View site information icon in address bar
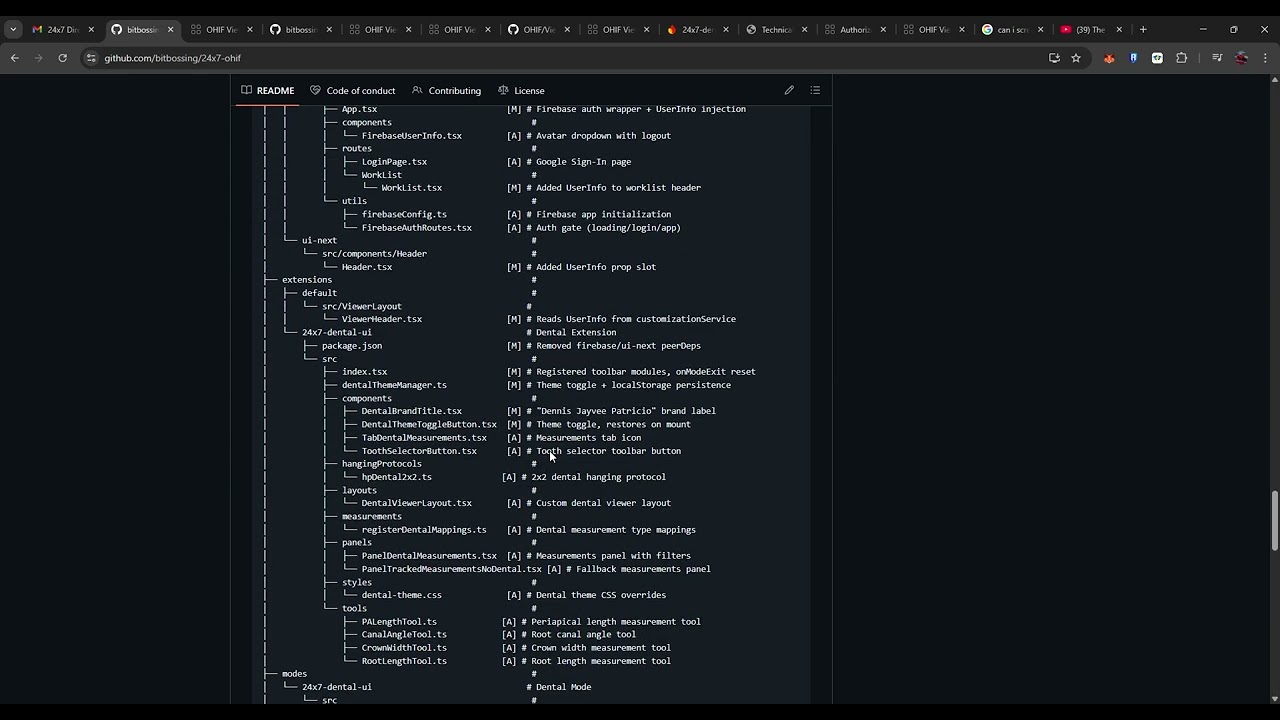Viewport: 1280px width, 720px height. (91, 58)
